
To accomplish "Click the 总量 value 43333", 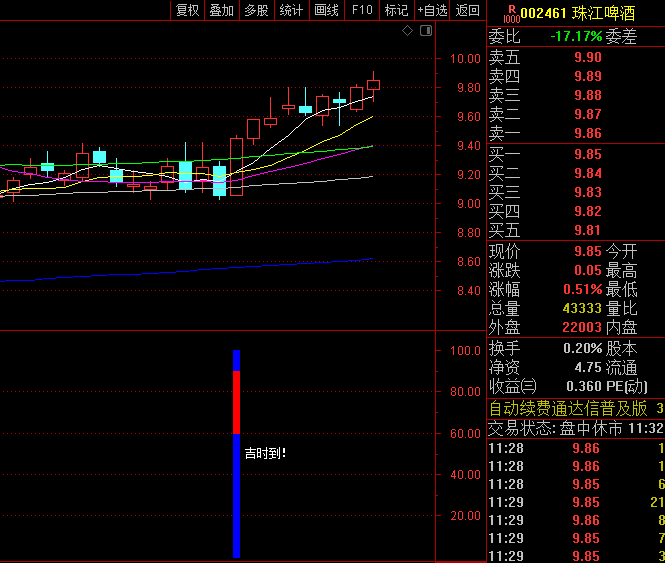I will [x=582, y=308].
